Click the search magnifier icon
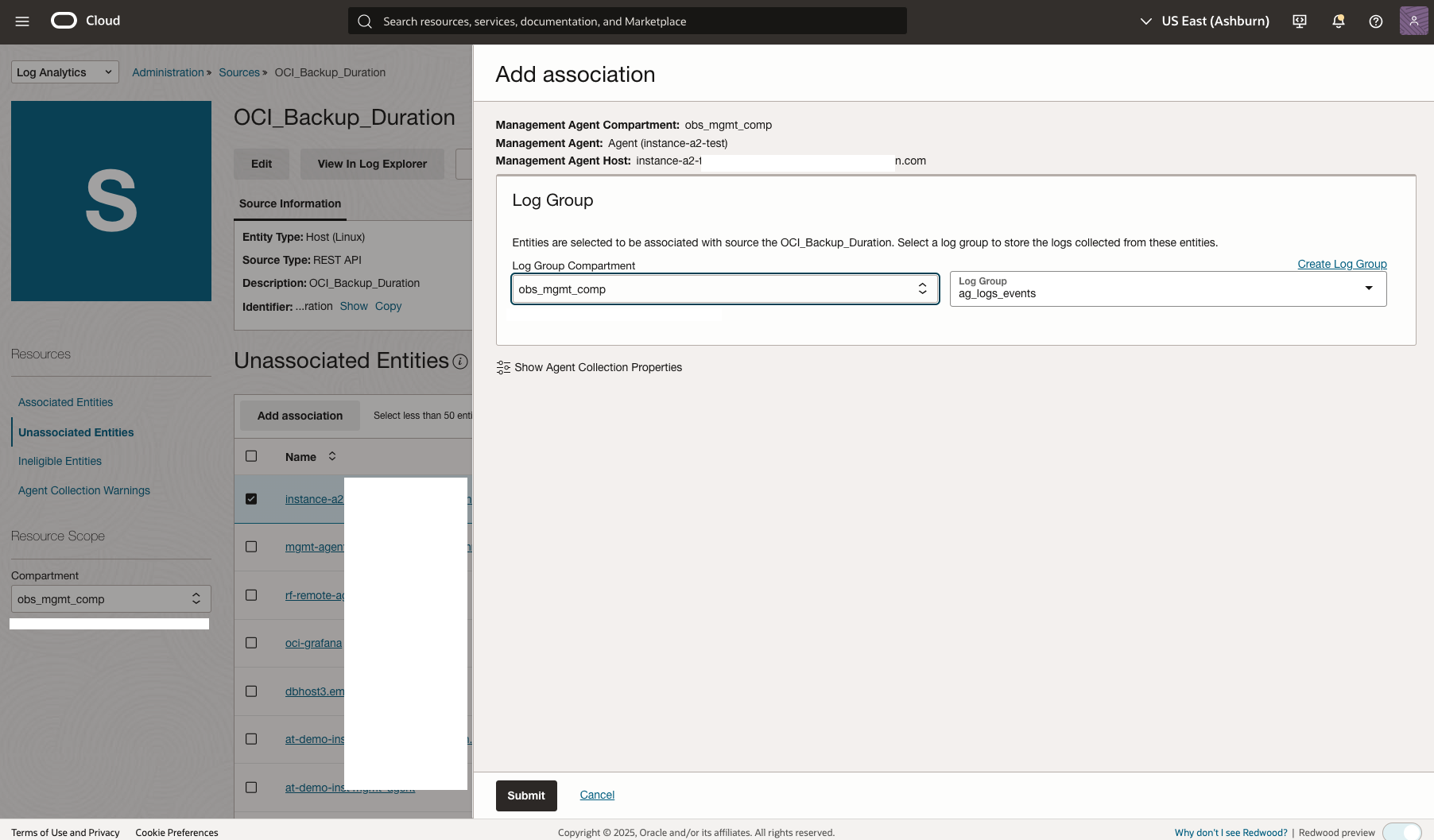This screenshot has height=840, width=1434. coord(365,21)
